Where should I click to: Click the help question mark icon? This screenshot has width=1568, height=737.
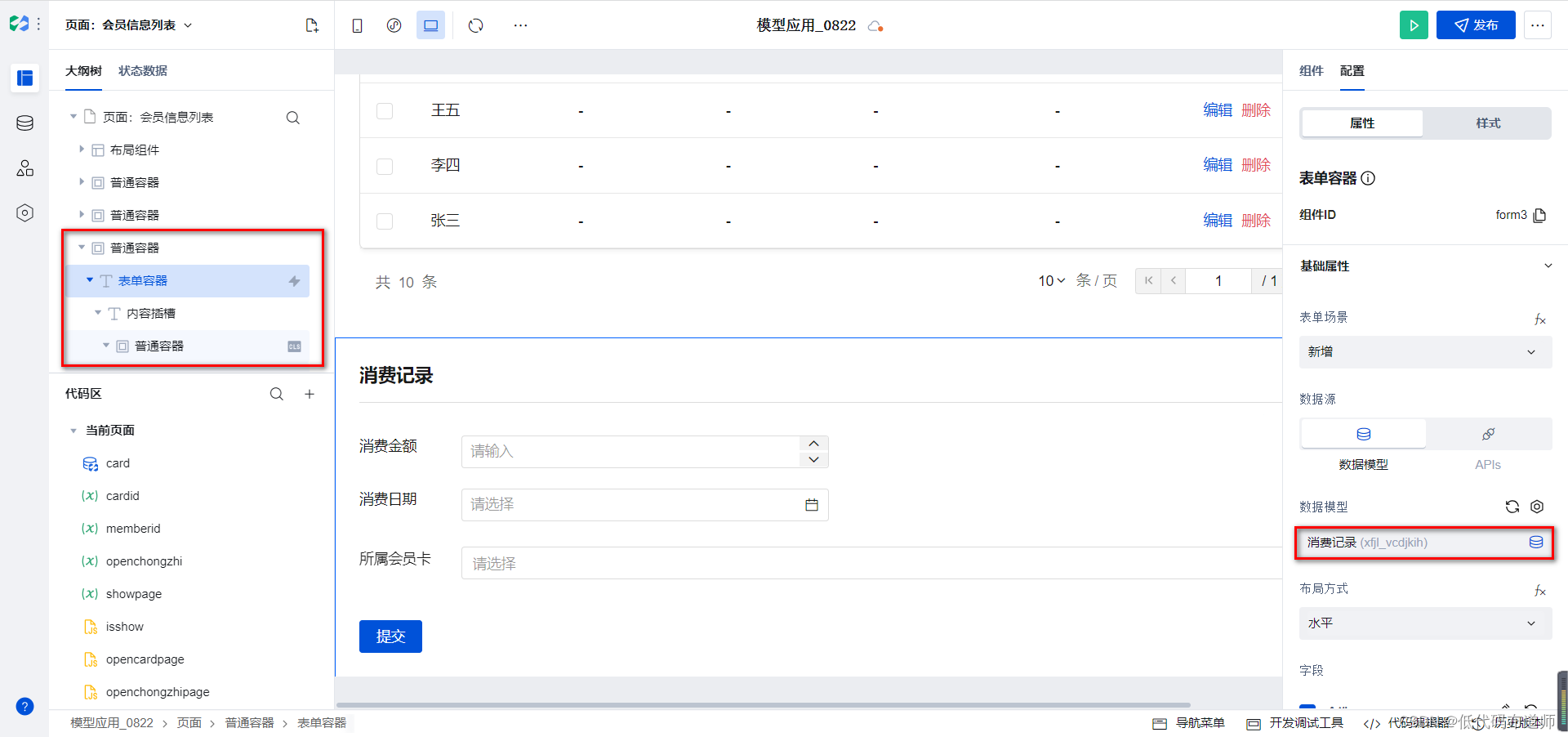coord(24,707)
